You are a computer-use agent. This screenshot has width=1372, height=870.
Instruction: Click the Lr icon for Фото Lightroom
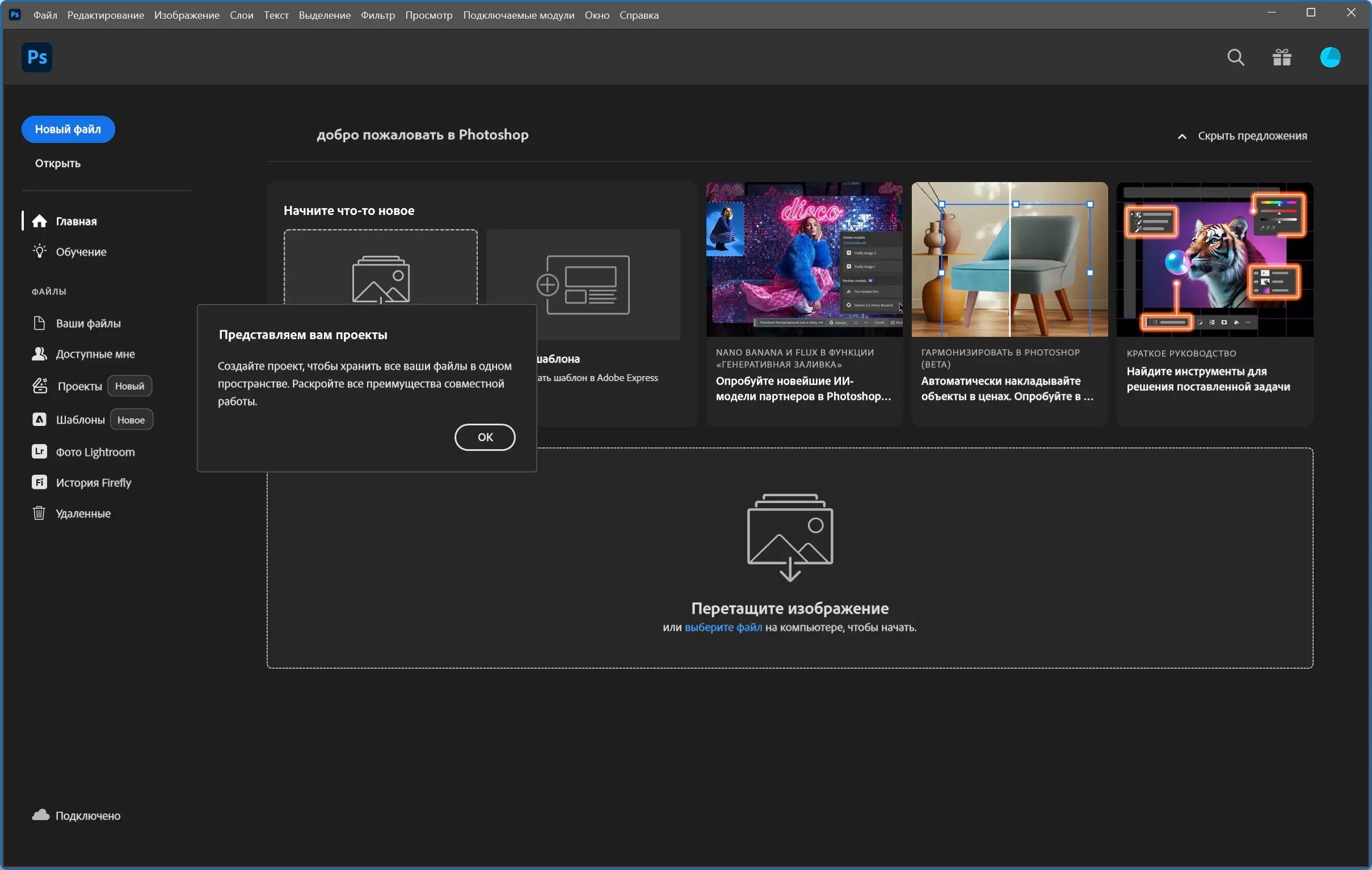point(39,451)
